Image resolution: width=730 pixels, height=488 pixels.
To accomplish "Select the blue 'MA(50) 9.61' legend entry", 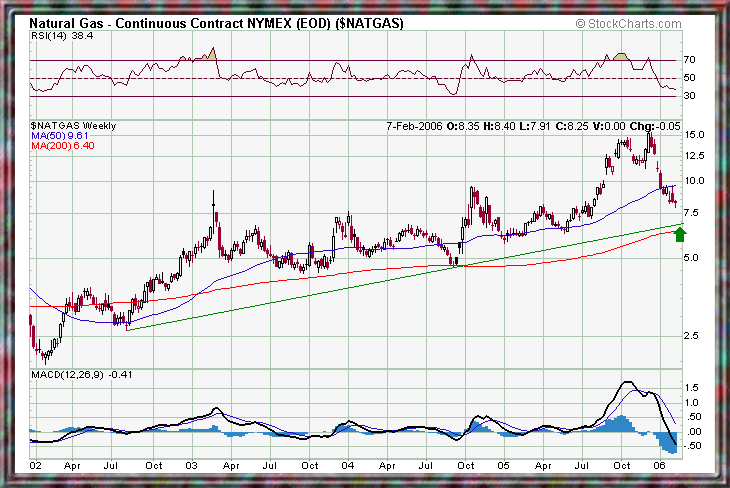I will 60,136.
